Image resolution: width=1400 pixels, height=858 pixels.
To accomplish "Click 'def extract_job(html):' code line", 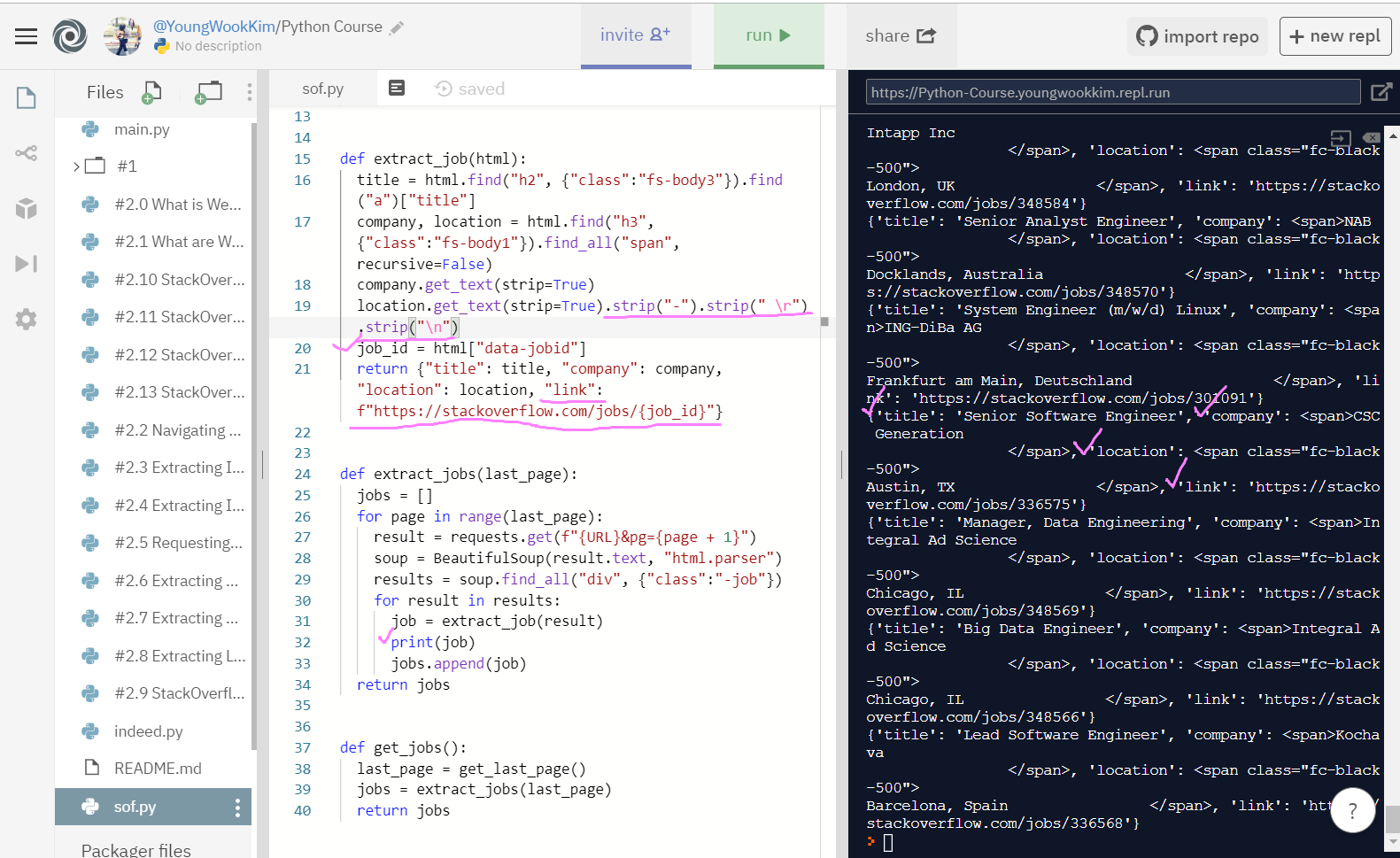I will point(433,158).
